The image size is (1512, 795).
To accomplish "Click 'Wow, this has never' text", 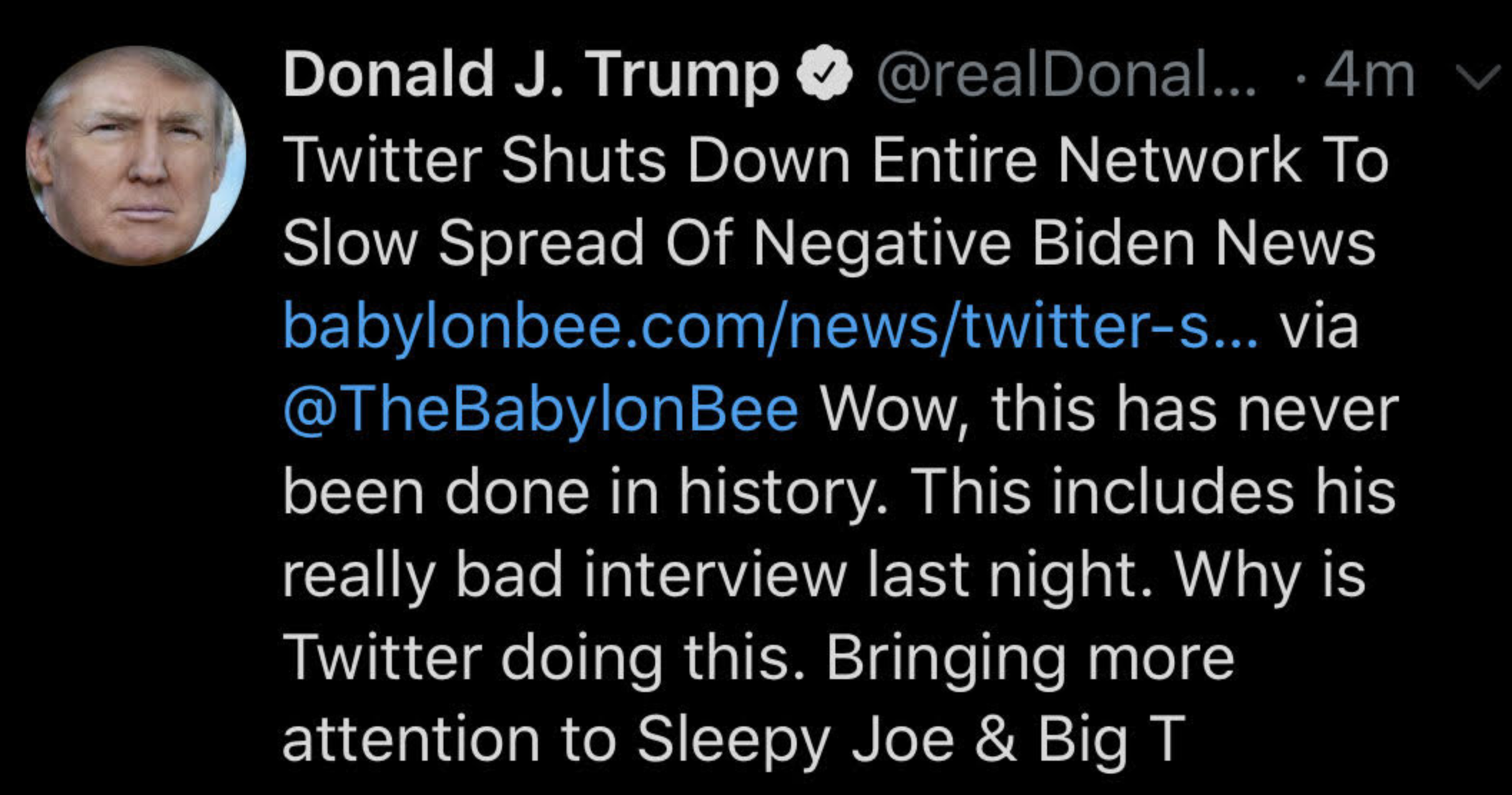I will click(1109, 410).
